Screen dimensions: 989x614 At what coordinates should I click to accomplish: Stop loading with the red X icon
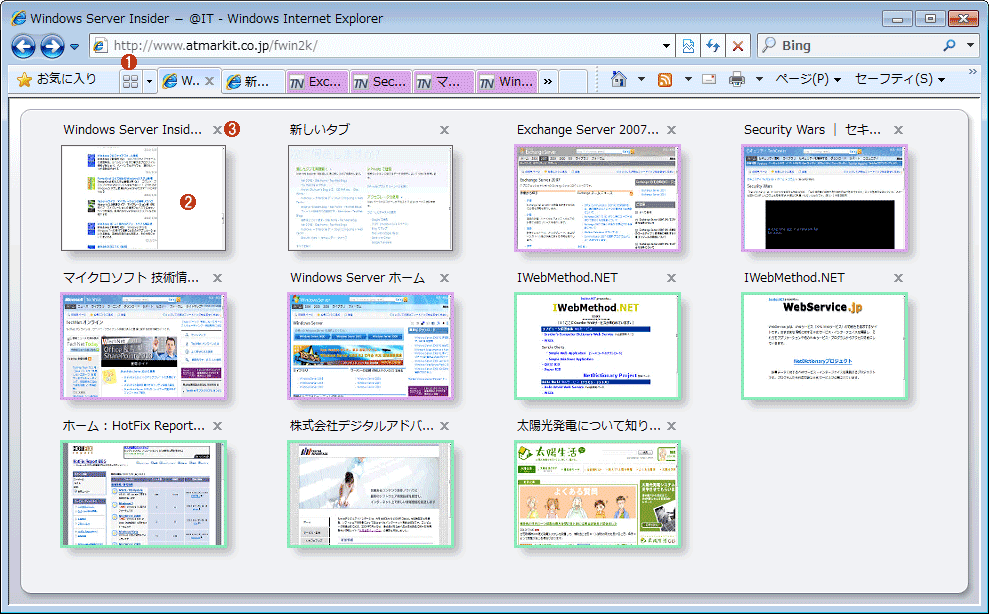pyautogui.click(x=737, y=46)
